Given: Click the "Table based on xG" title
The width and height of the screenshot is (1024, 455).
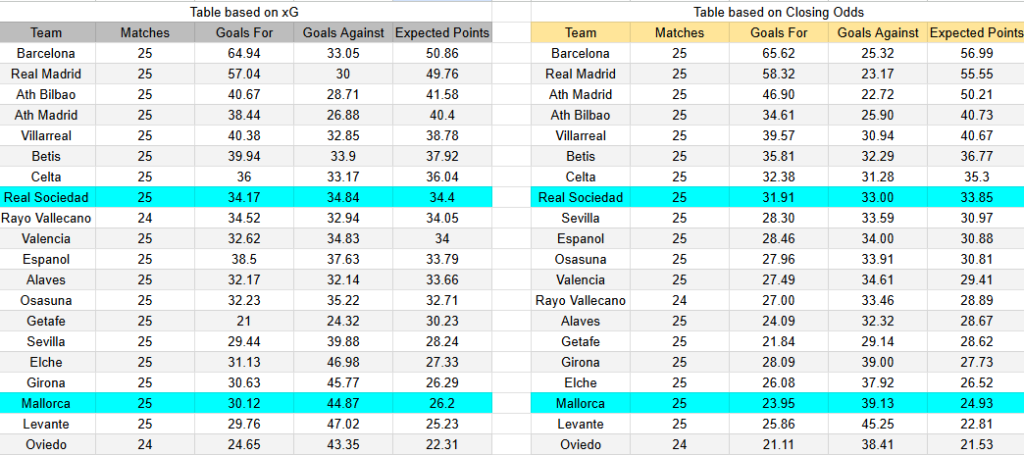Looking at the screenshot, I should click(245, 12).
